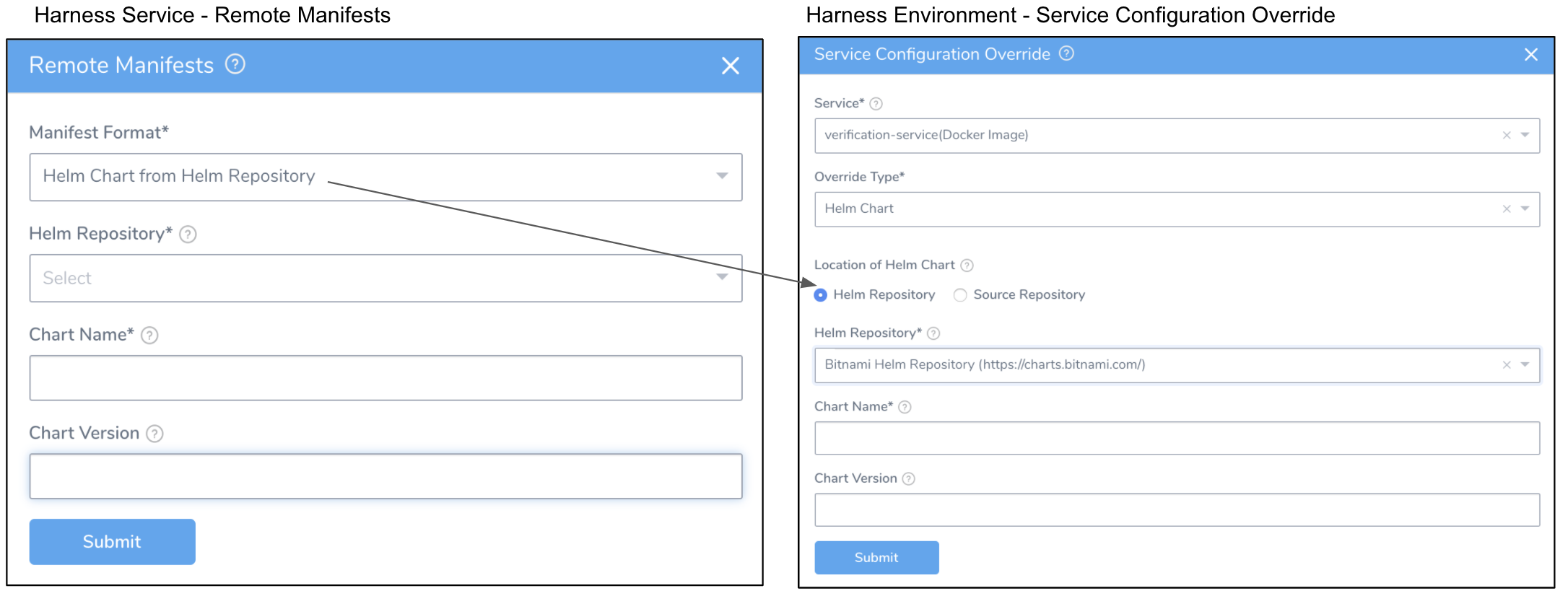Clear the Helm Chart override type
The height and width of the screenshot is (609, 1568).
[x=1507, y=209]
